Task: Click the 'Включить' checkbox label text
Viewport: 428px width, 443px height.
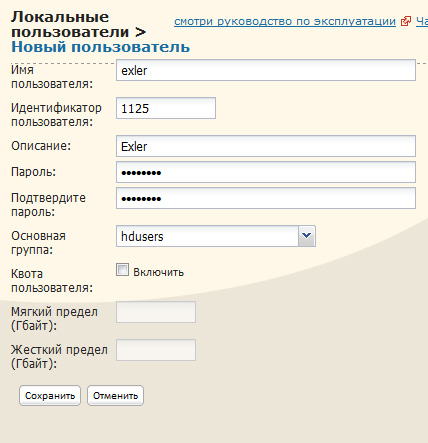Action: 159,272
